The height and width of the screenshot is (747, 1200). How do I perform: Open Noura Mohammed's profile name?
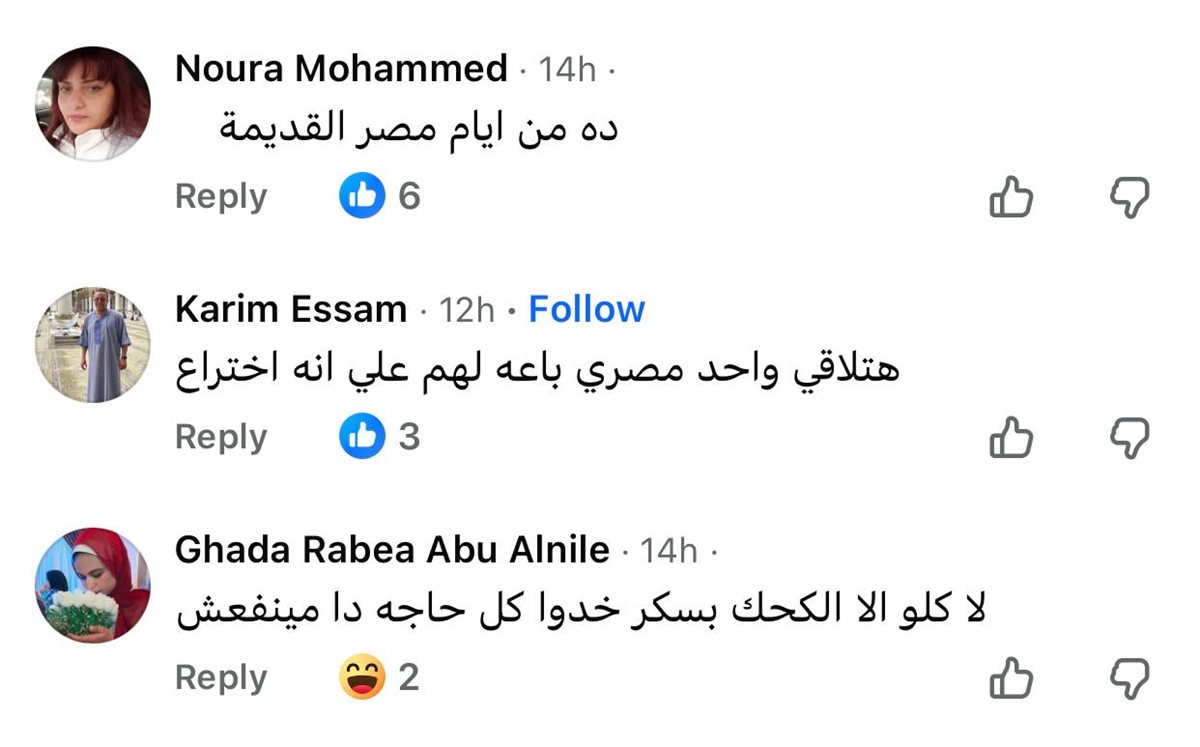(341, 69)
